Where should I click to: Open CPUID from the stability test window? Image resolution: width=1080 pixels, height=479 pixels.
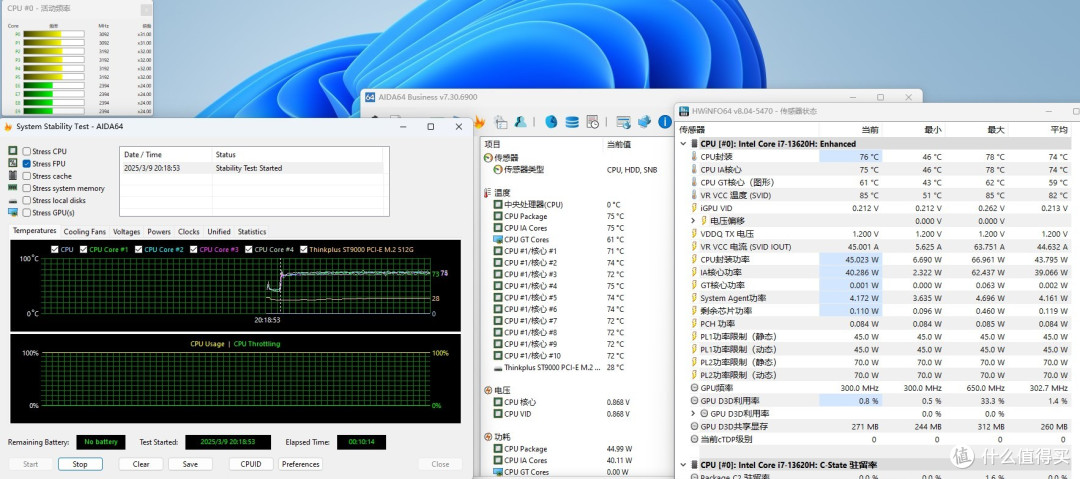[251, 464]
